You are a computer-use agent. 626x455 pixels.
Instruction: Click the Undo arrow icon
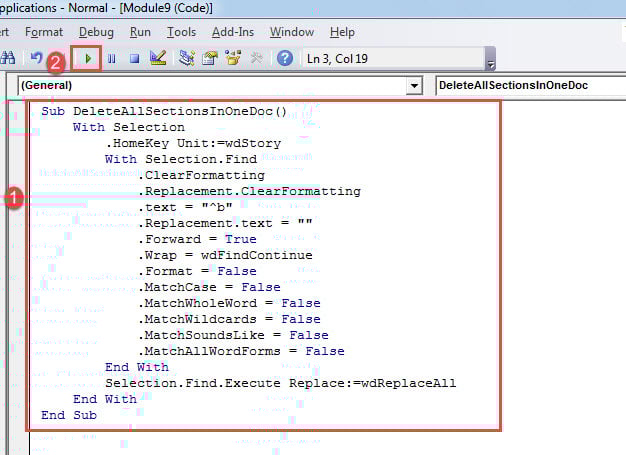[x=36, y=58]
